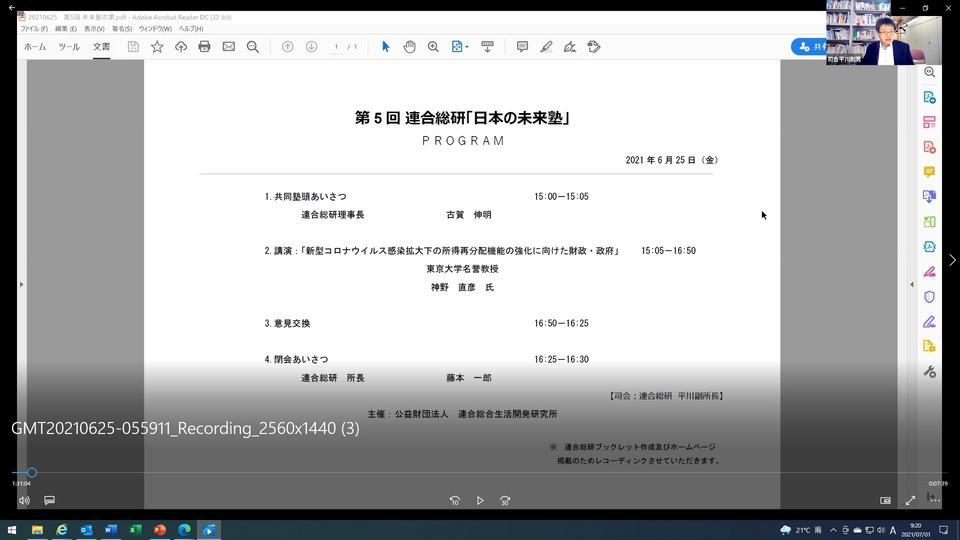The height and width of the screenshot is (540, 960).
Task: Click the blue share button
Action: (809, 47)
